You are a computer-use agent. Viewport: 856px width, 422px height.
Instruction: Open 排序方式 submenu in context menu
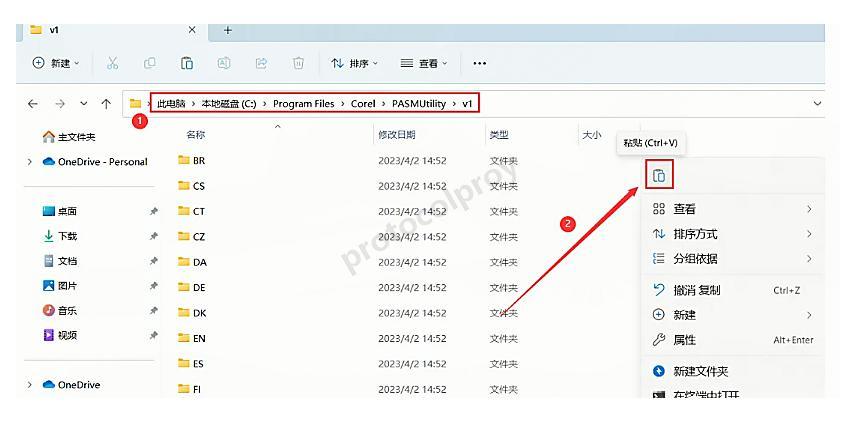tap(733, 234)
